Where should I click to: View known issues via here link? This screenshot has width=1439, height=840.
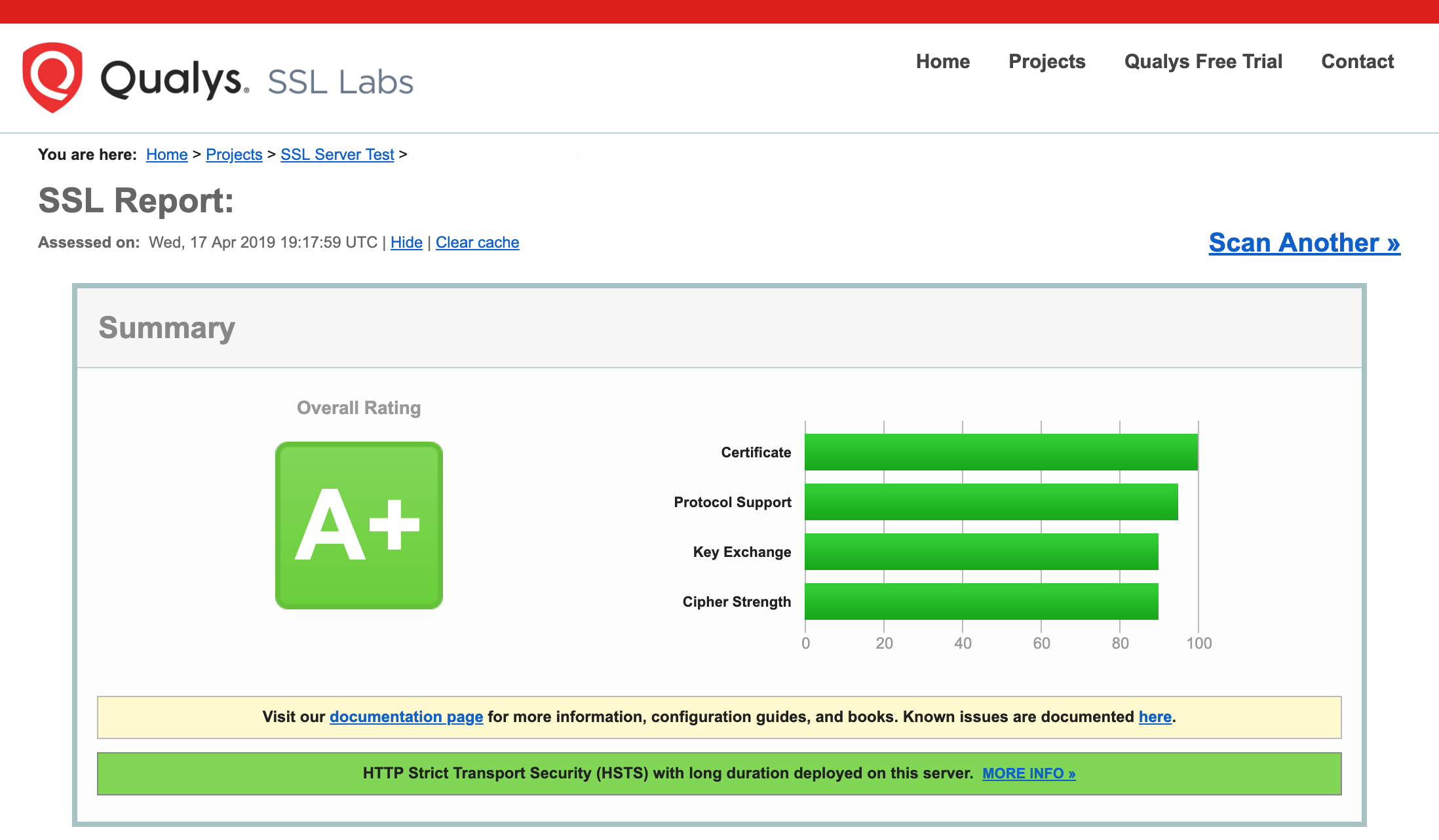1155,717
